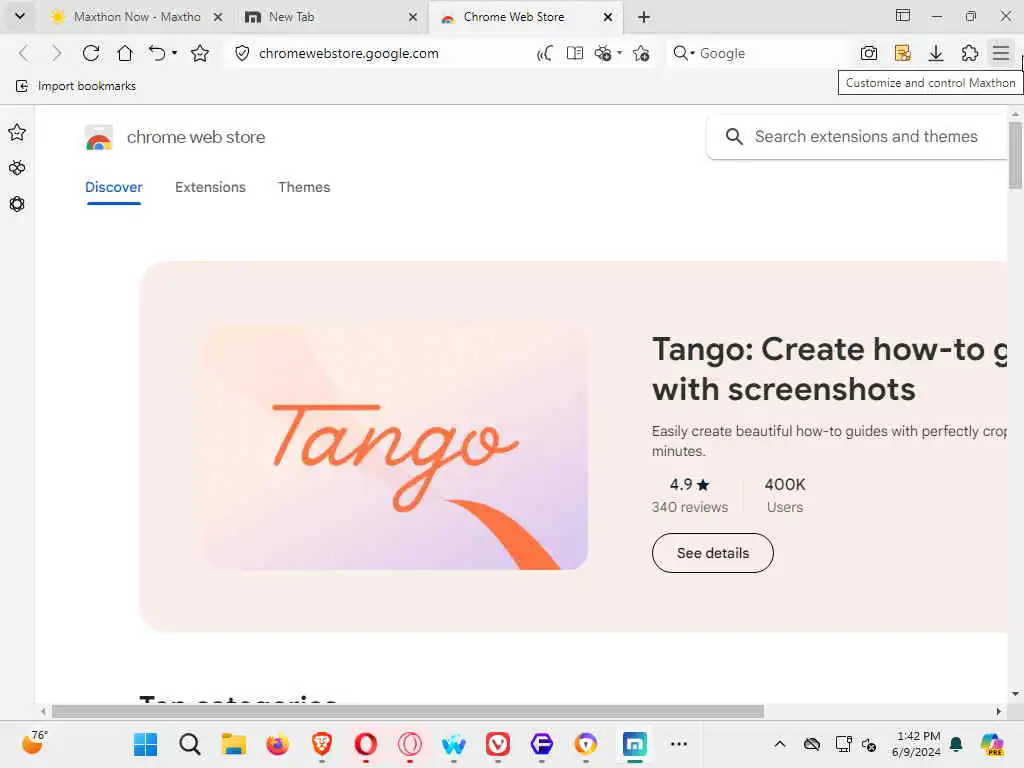
Task: Click the browser forward arrow
Action: tap(56, 53)
